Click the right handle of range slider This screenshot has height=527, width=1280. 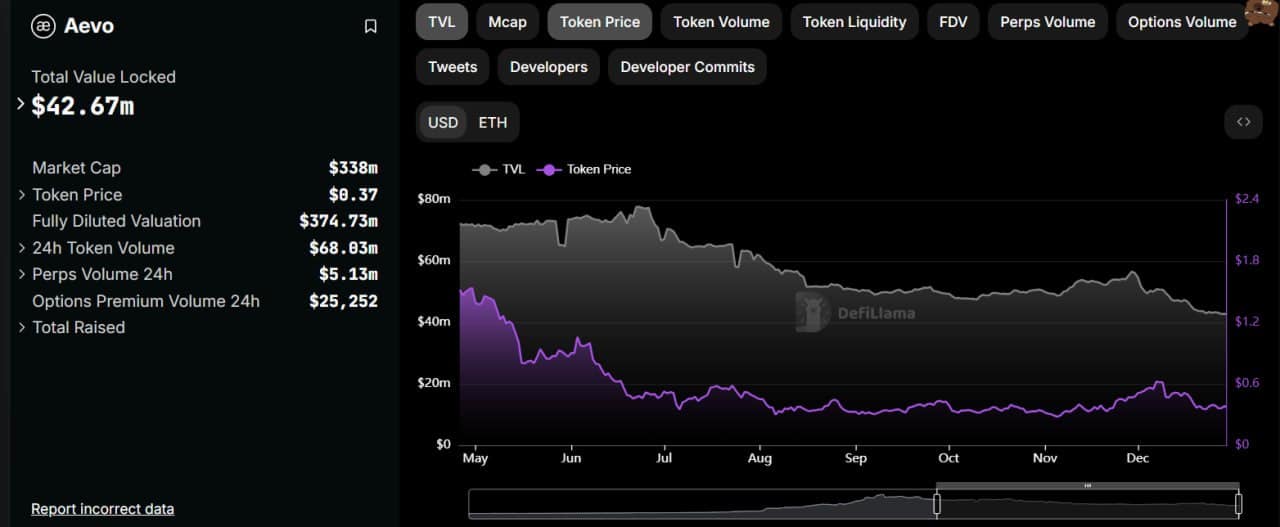[x=1238, y=504]
